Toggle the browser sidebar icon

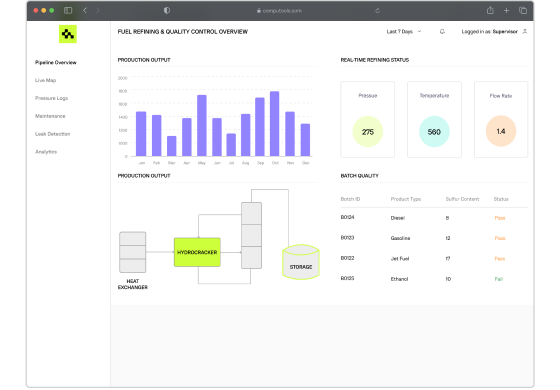(68, 10)
